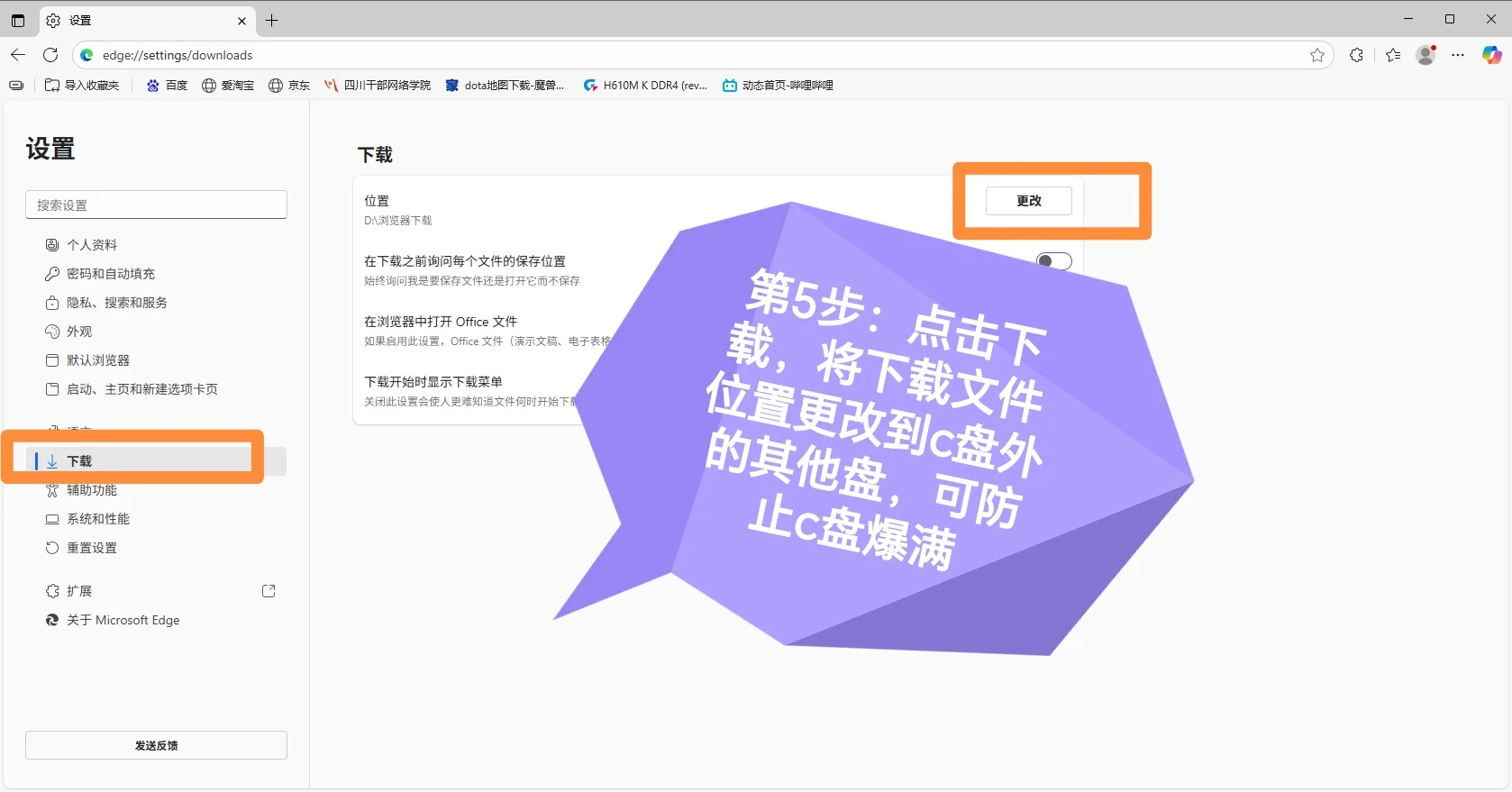Open the Favorites list icon

tap(1393, 55)
